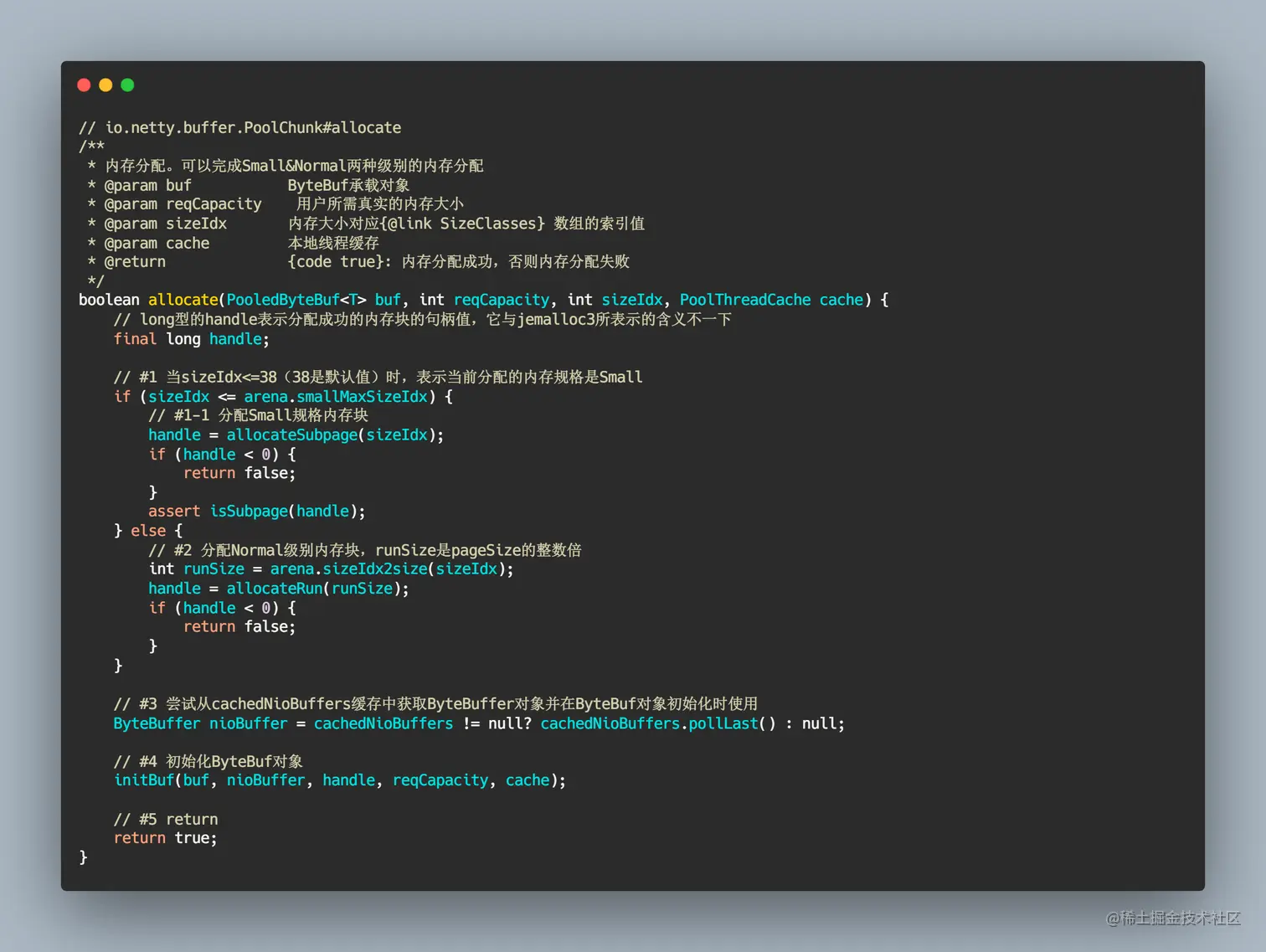This screenshot has width=1266, height=952.
Task: Click the initBuf function call
Action: pyautogui.click(x=143, y=780)
